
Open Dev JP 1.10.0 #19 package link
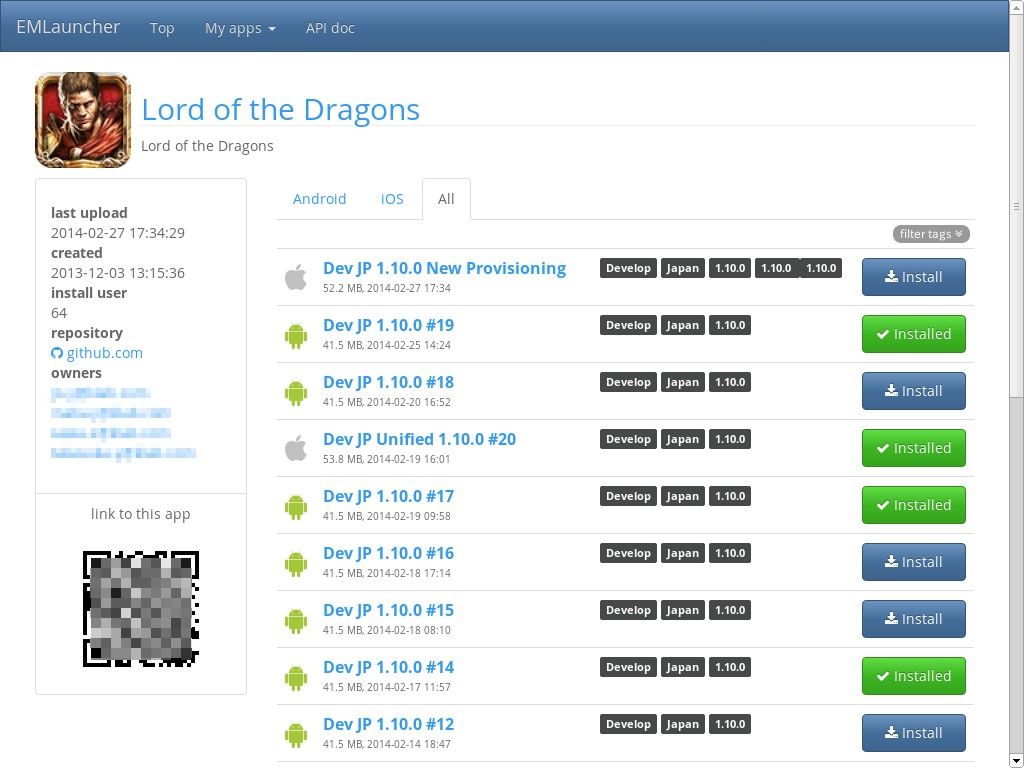pos(389,325)
